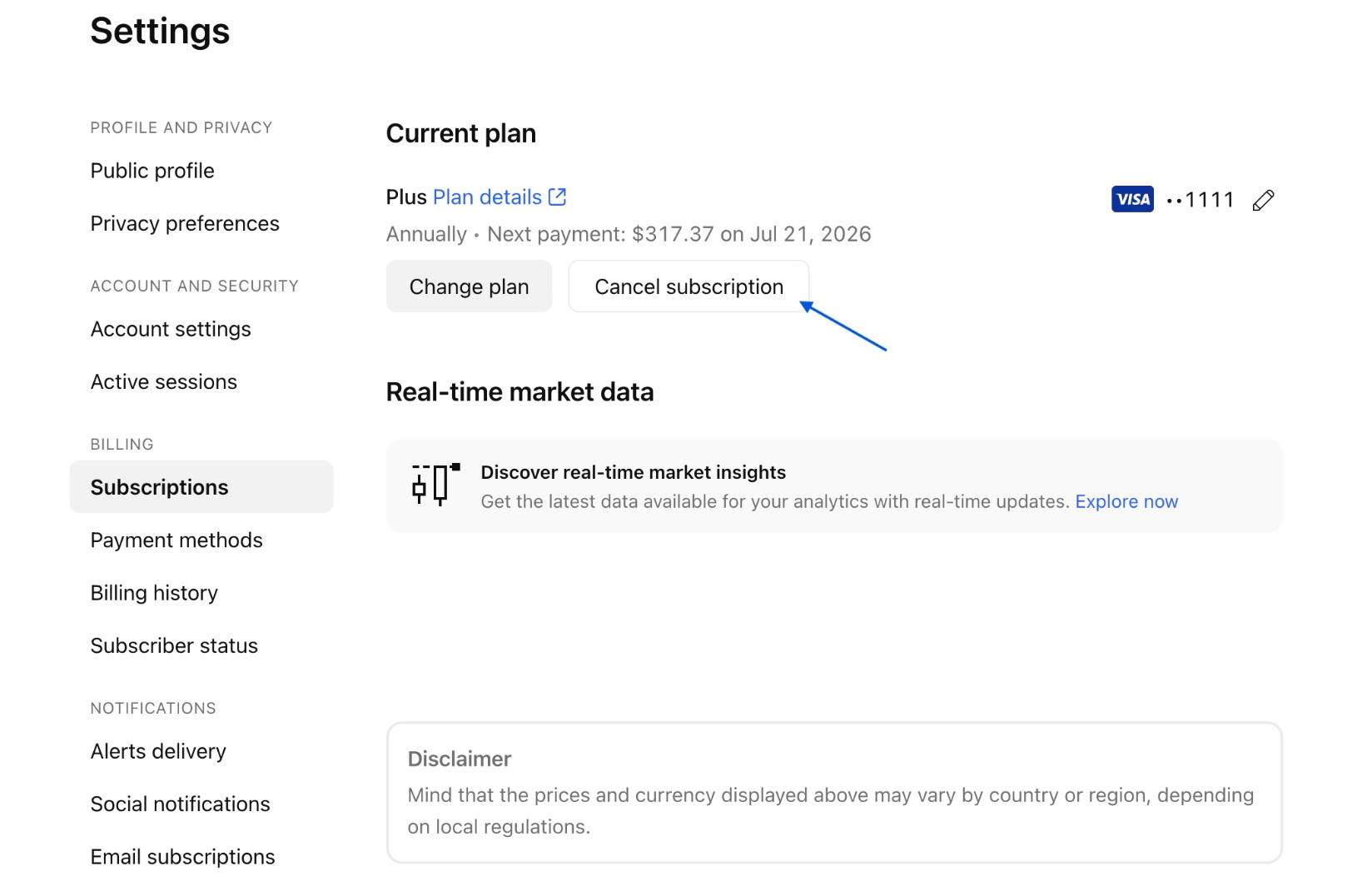Click the NOTIFICATIONS section label
This screenshot has height=896, width=1372.
pyautogui.click(x=153, y=708)
